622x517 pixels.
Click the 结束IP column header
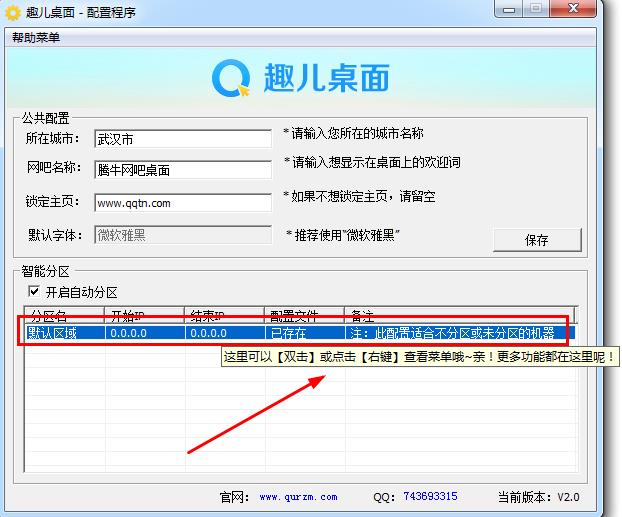223,315
